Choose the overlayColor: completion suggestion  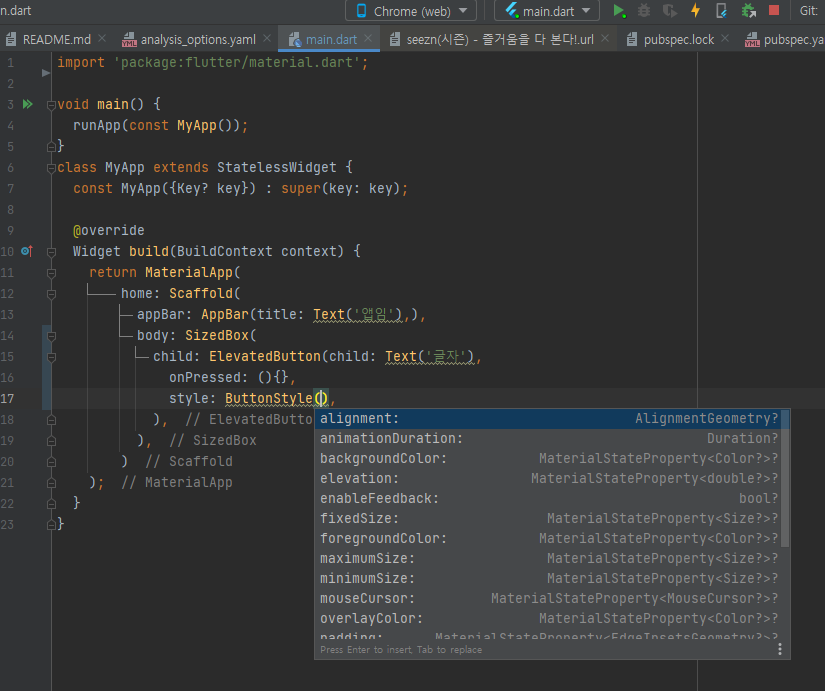548,618
